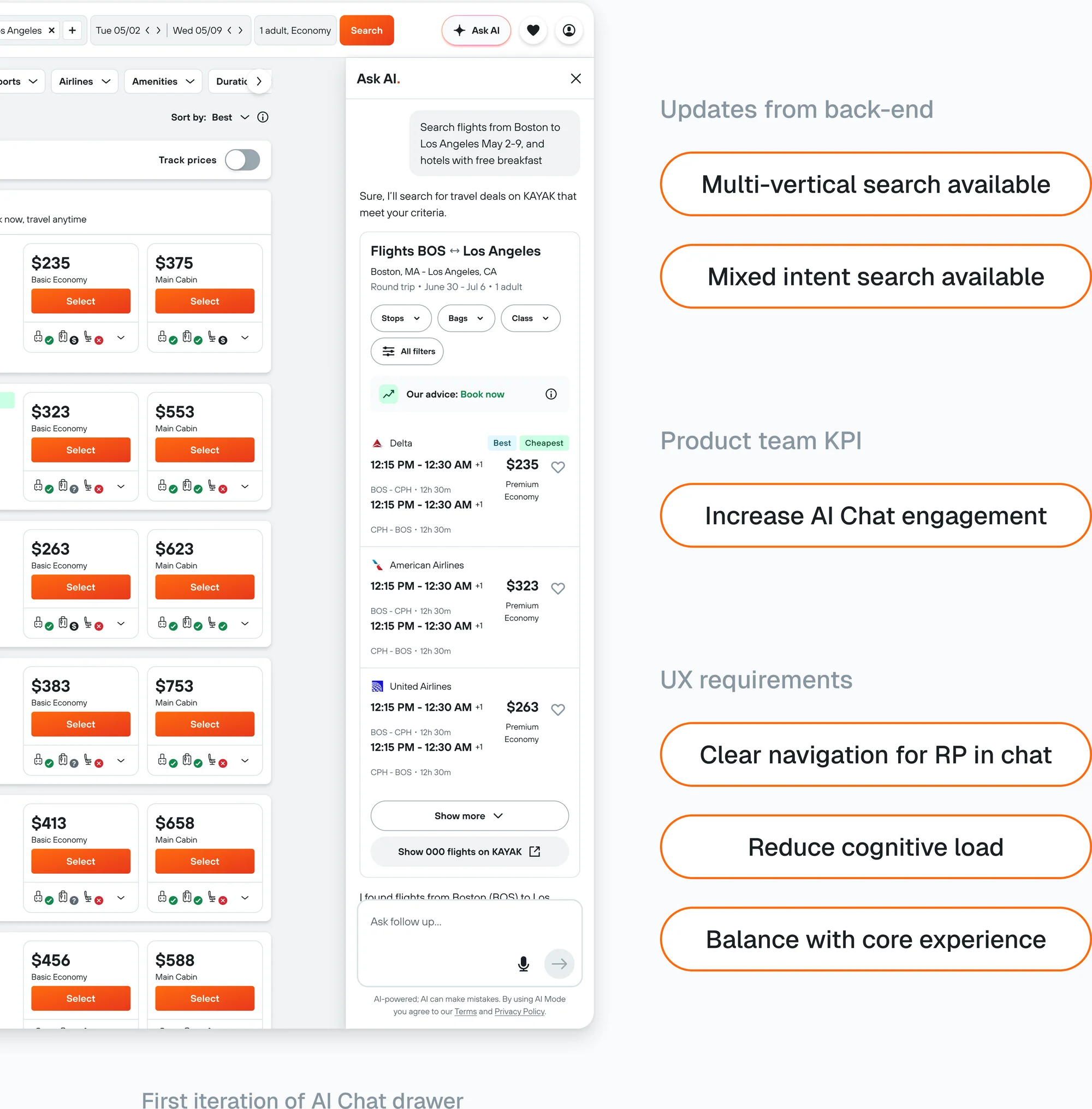Open the Bags filter in chat
Image resolution: width=1092 pixels, height=1109 pixels.
pos(466,318)
